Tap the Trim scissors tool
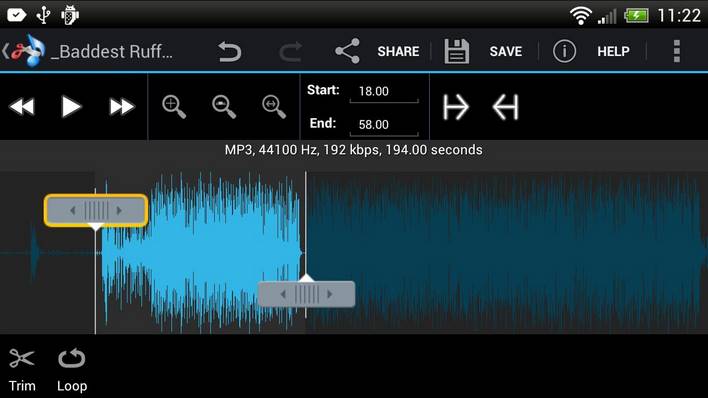This screenshot has height=398, width=708. click(x=22, y=370)
